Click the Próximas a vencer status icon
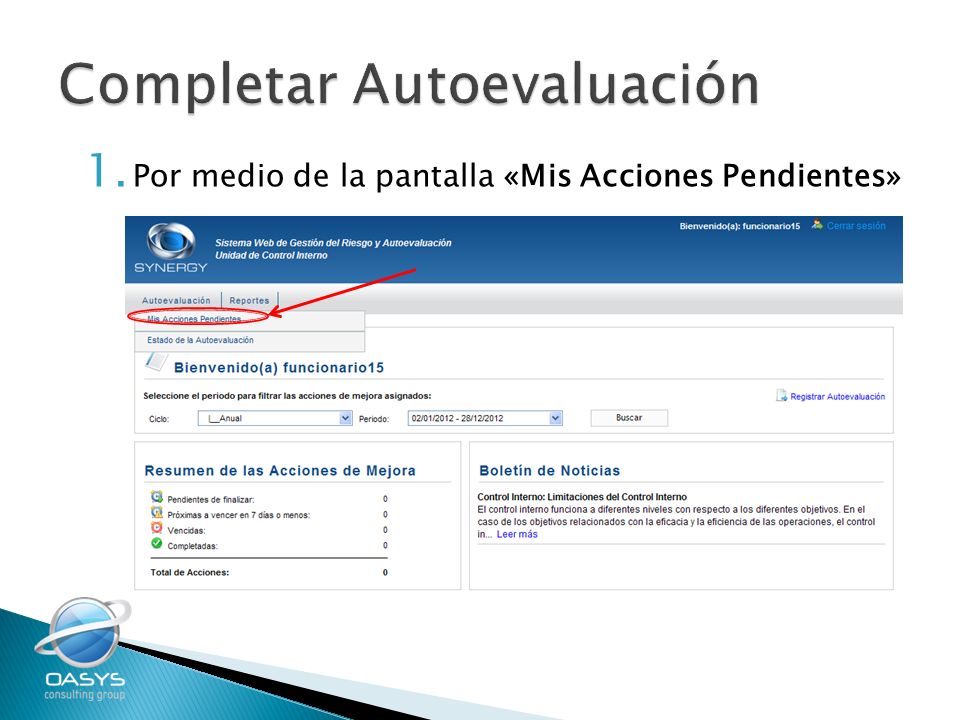The image size is (960, 720). point(157,512)
